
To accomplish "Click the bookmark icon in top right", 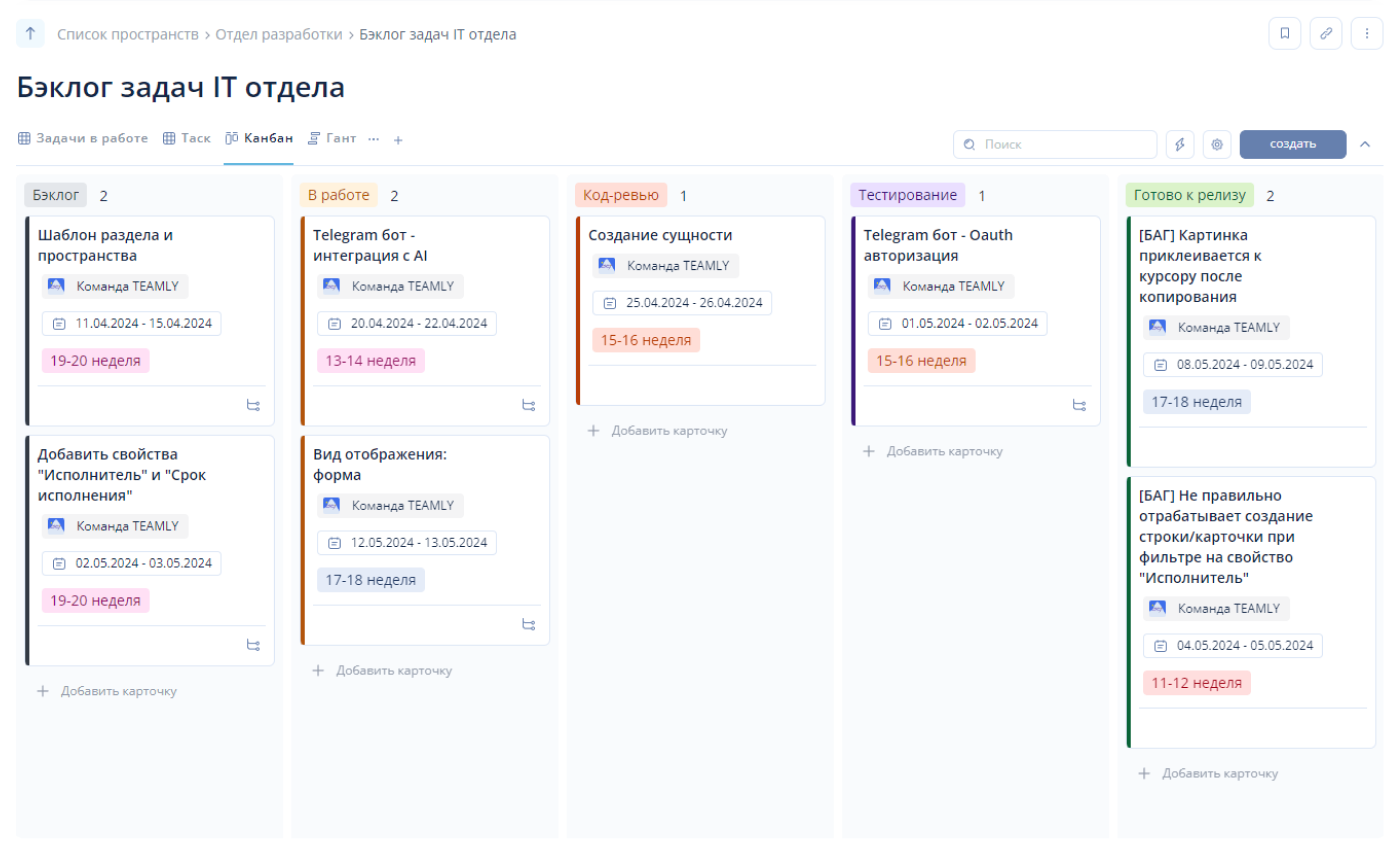I will pyautogui.click(x=1286, y=33).
